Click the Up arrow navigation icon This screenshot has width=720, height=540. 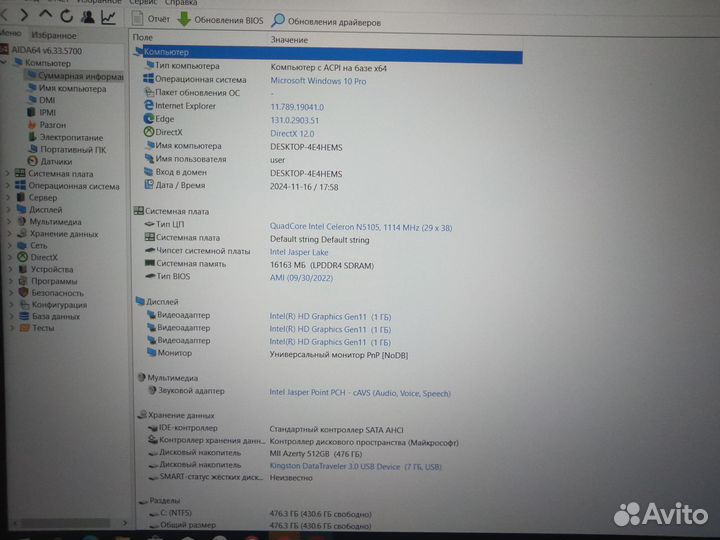coord(45,16)
